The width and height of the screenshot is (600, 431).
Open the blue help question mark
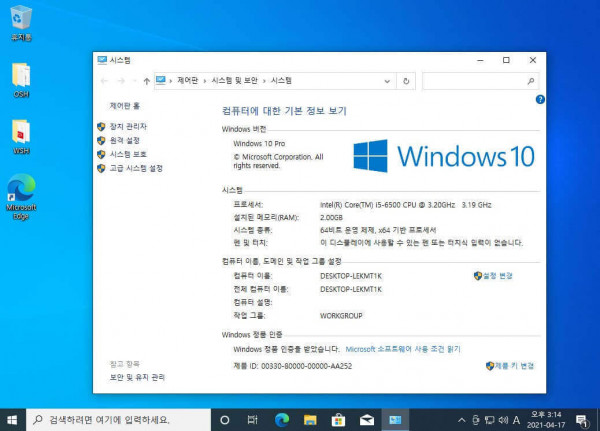pos(540,100)
